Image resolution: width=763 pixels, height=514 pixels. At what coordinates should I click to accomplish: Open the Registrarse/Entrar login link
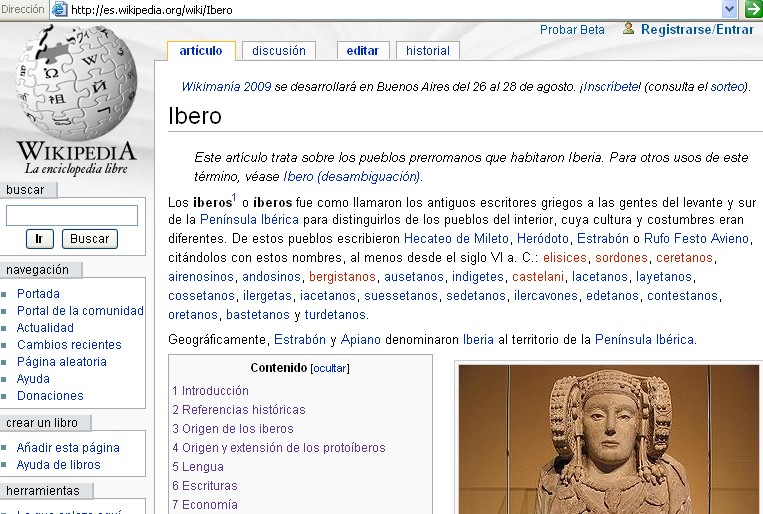click(697, 30)
